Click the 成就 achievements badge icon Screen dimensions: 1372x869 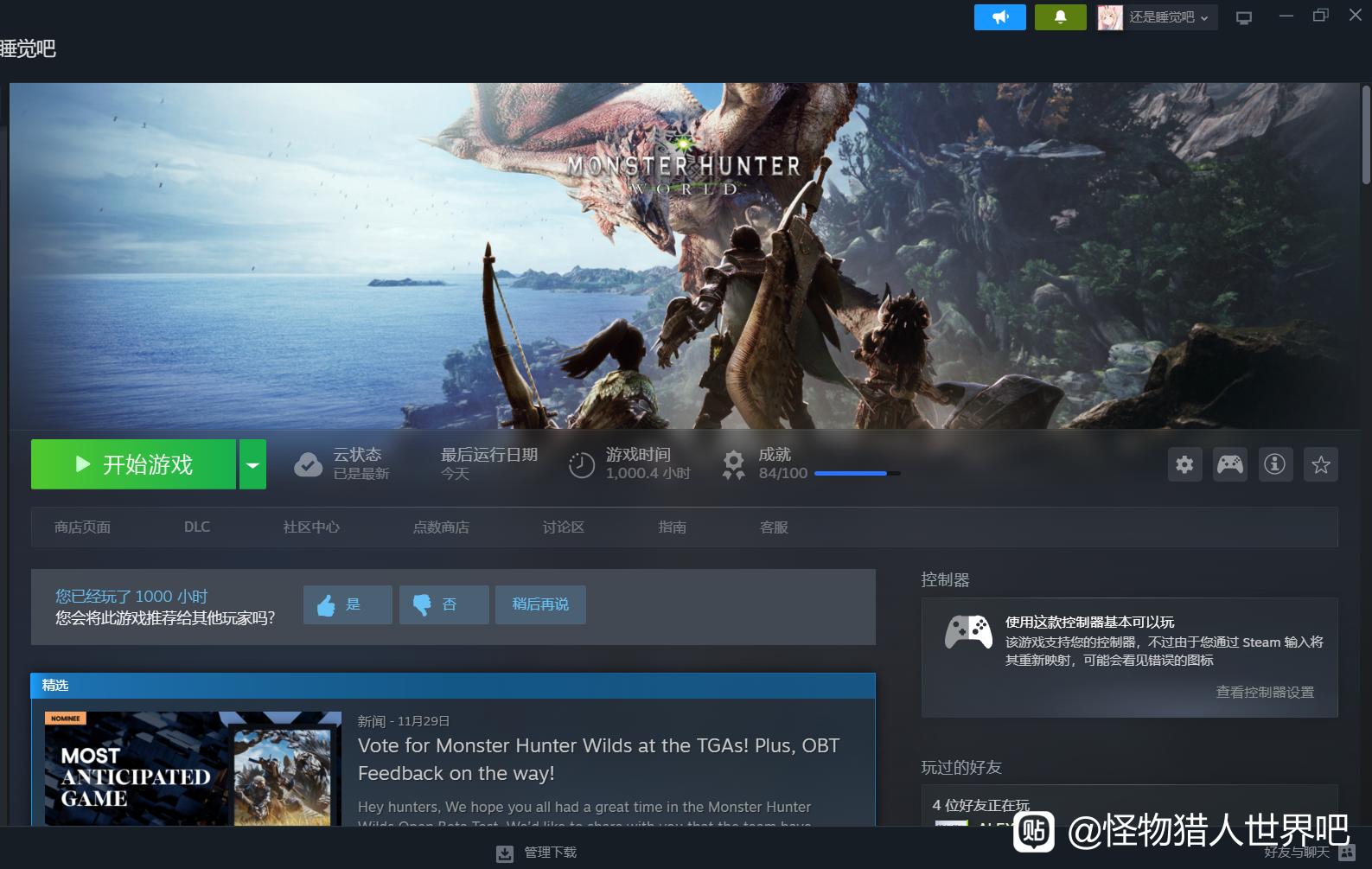(x=733, y=464)
